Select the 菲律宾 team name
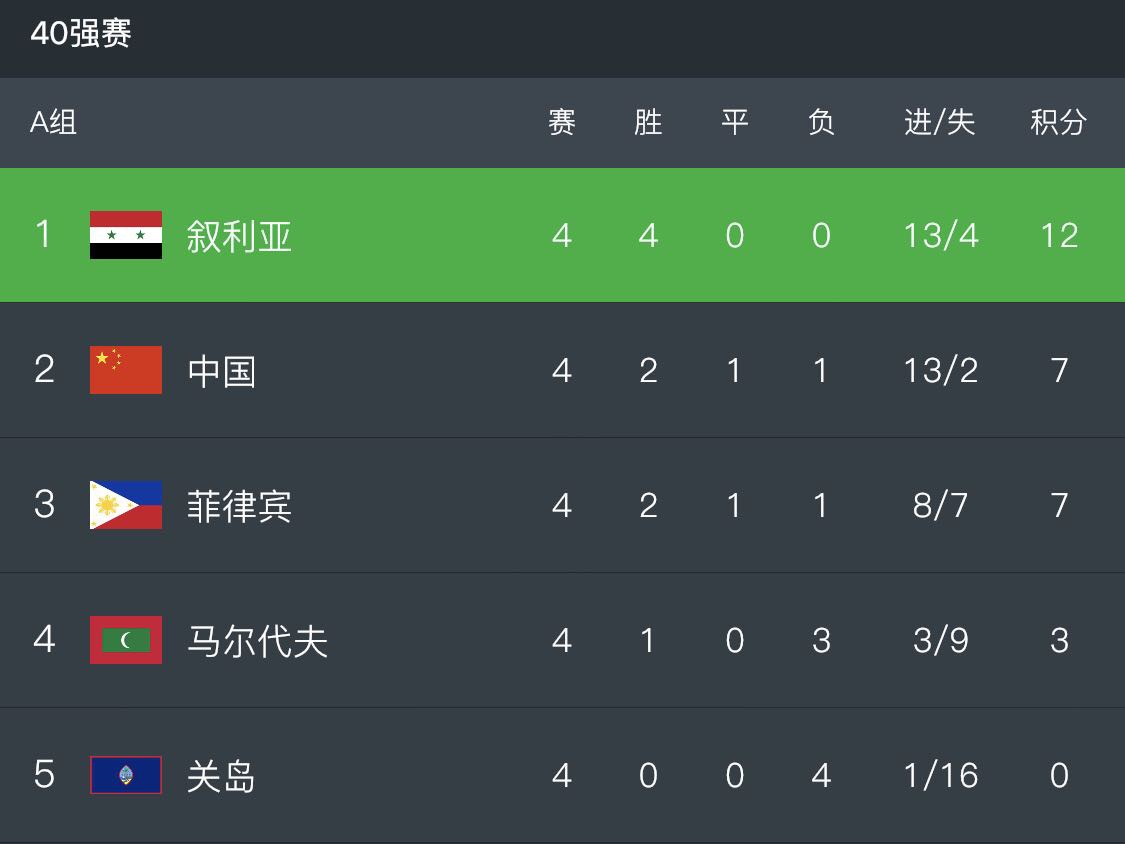Viewport: 1125px width, 844px height. (239, 506)
